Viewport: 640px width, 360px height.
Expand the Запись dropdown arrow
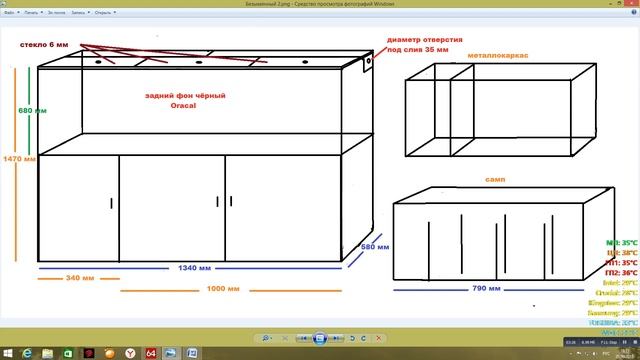coord(89,13)
